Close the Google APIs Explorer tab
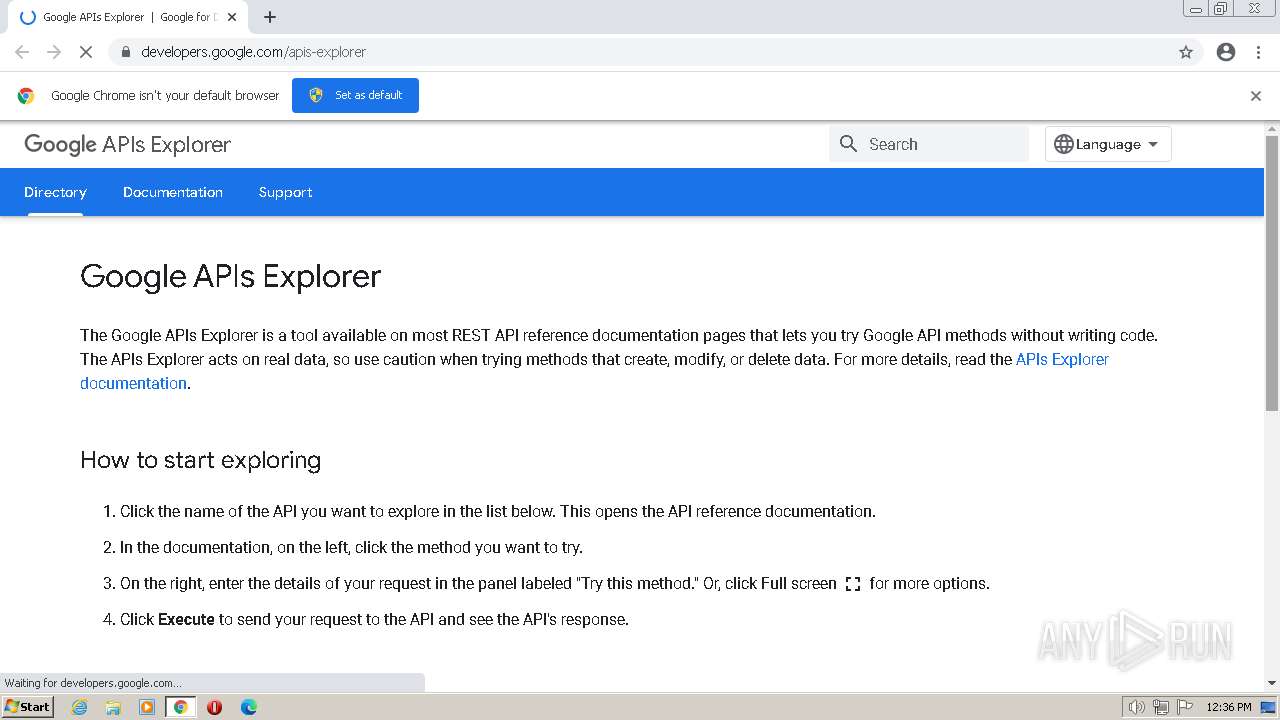This screenshot has height=720, width=1280. pyautogui.click(x=232, y=17)
